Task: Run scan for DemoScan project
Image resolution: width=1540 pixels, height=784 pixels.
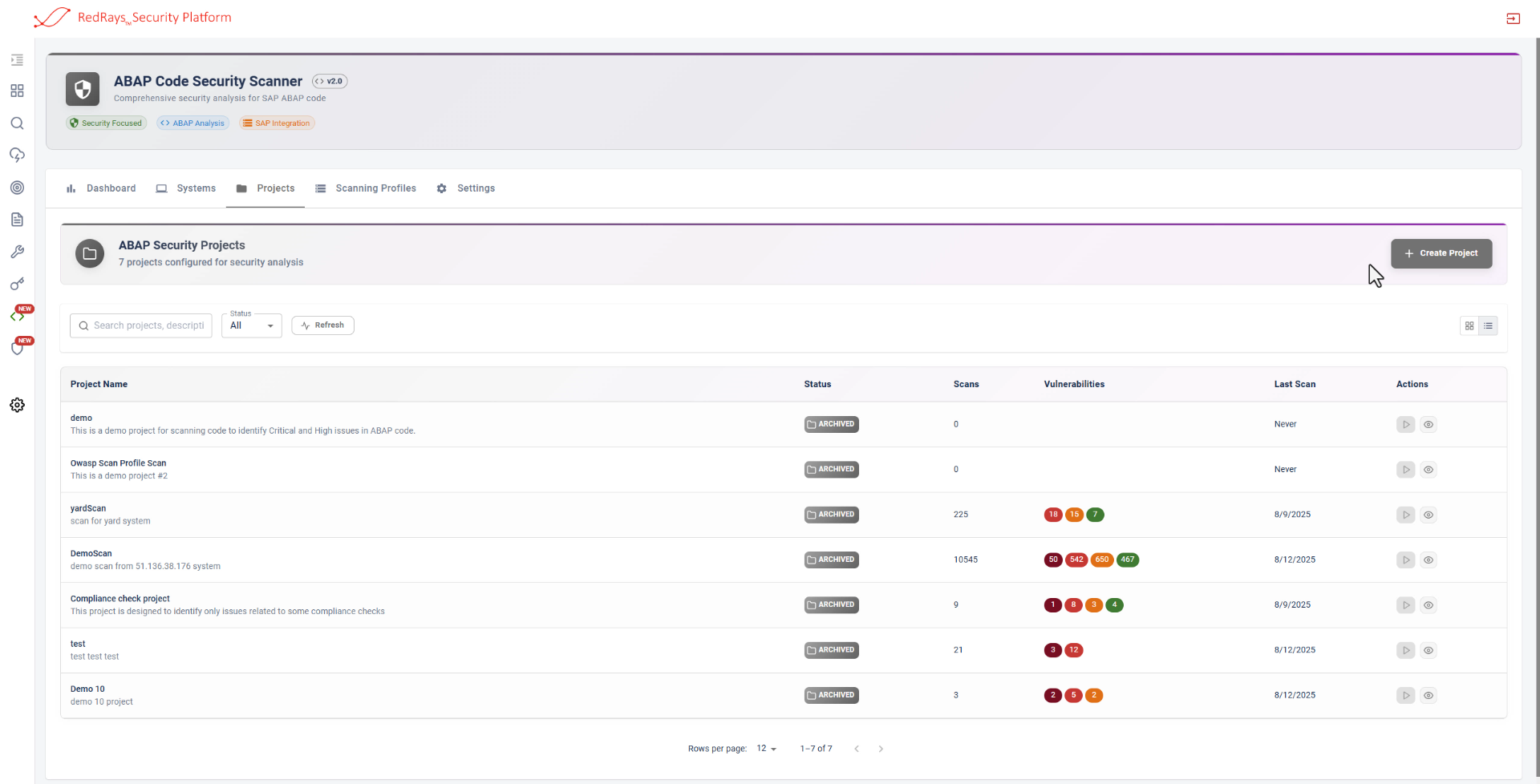Action: click(x=1405, y=560)
